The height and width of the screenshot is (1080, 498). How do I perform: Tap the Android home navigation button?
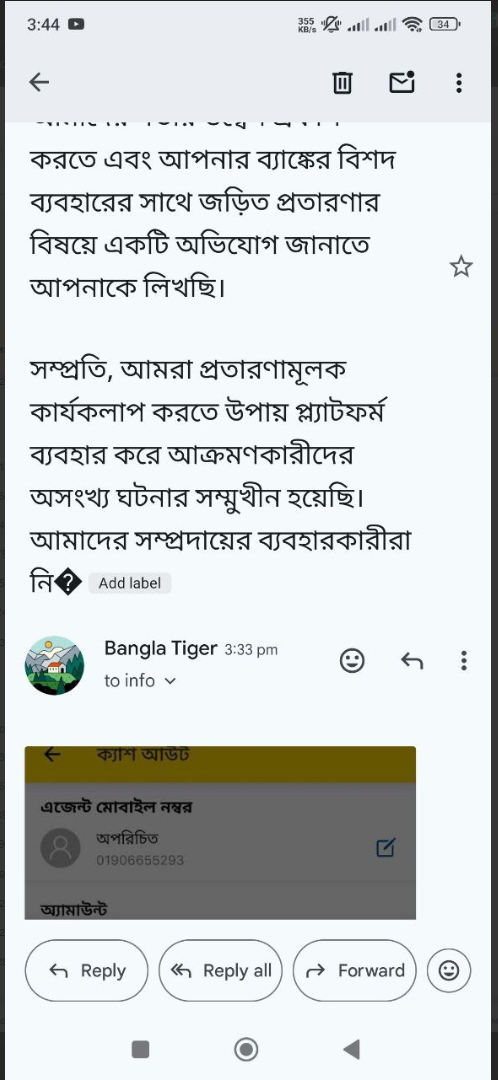click(x=246, y=1049)
